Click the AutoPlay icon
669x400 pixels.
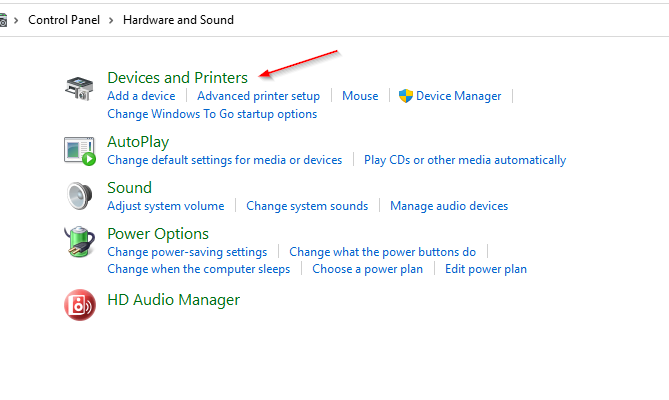coord(80,151)
